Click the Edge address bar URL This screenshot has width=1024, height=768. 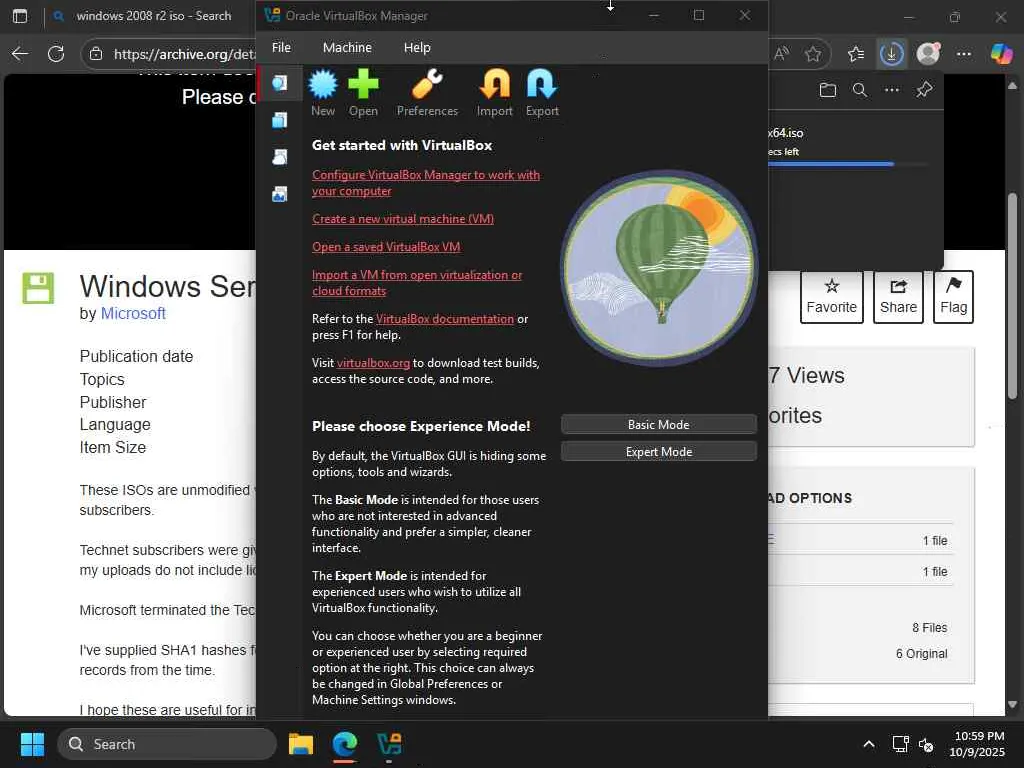point(184,54)
